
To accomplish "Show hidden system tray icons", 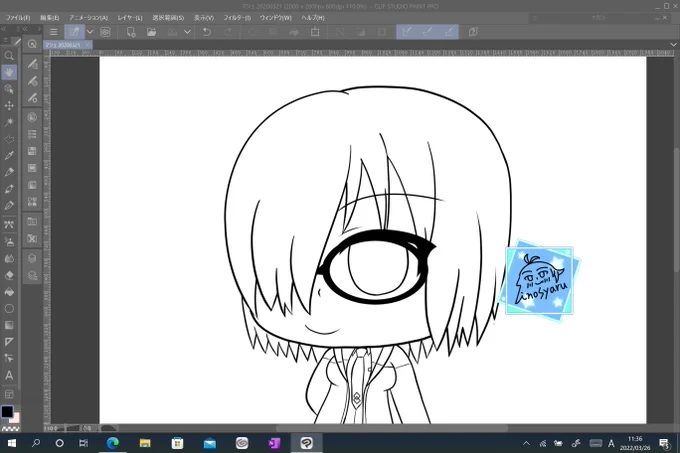I will [x=526, y=443].
